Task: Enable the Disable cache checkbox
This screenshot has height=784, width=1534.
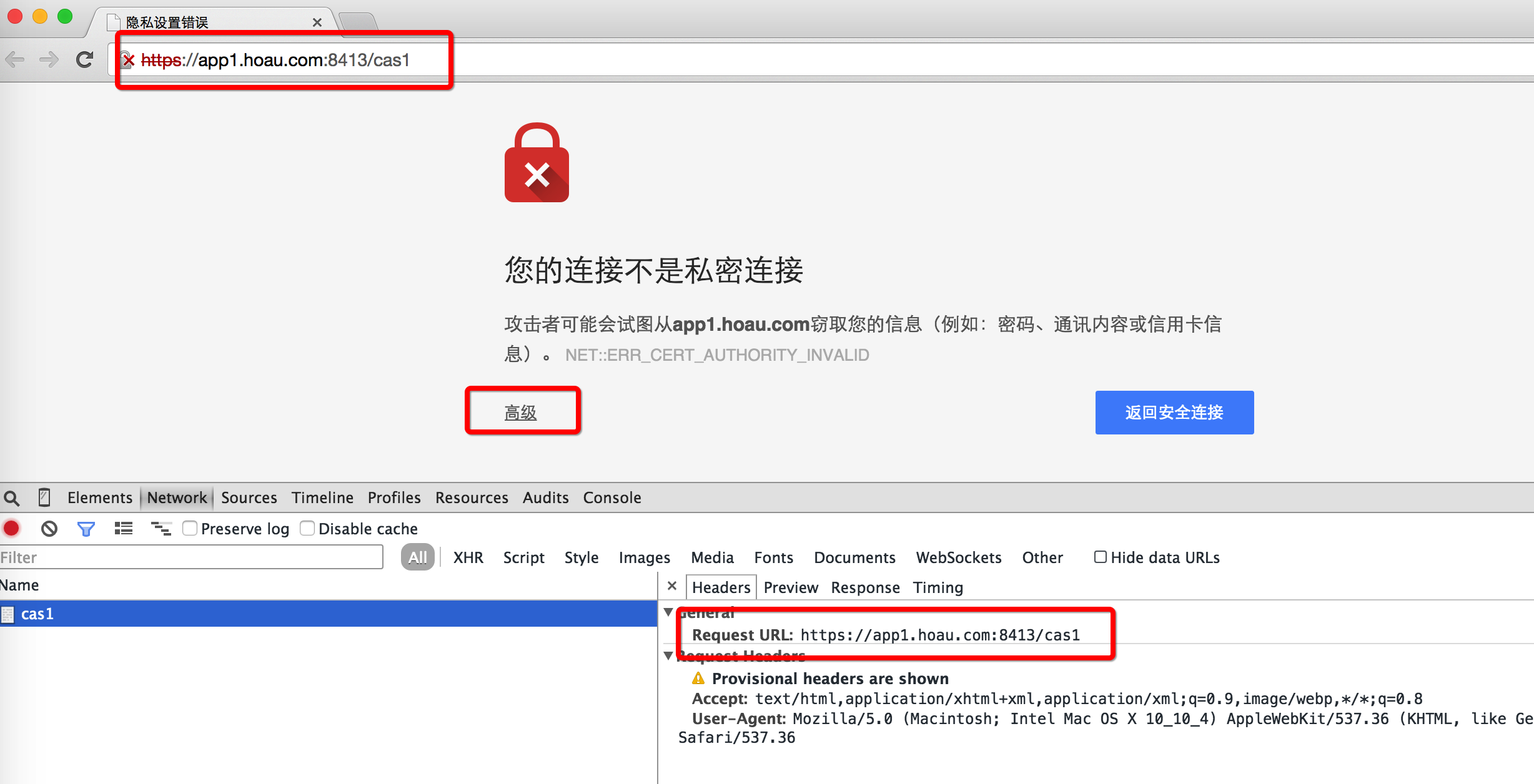Action: click(x=307, y=529)
